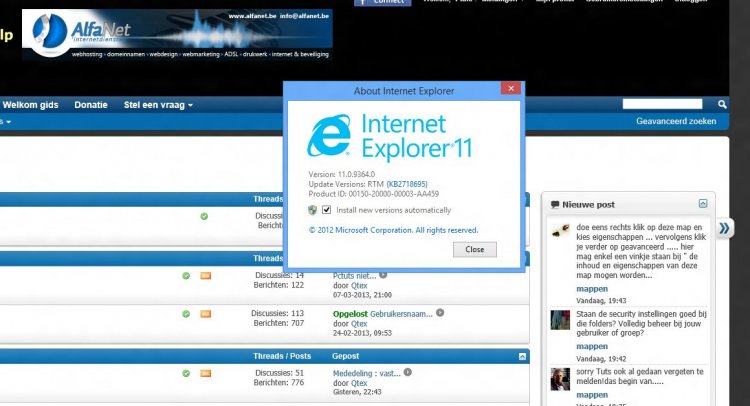The height and width of the screenshot is (406, 750).
Task: Click orange RSS icon on Discussies 113 row
Action: click(206, 314)
